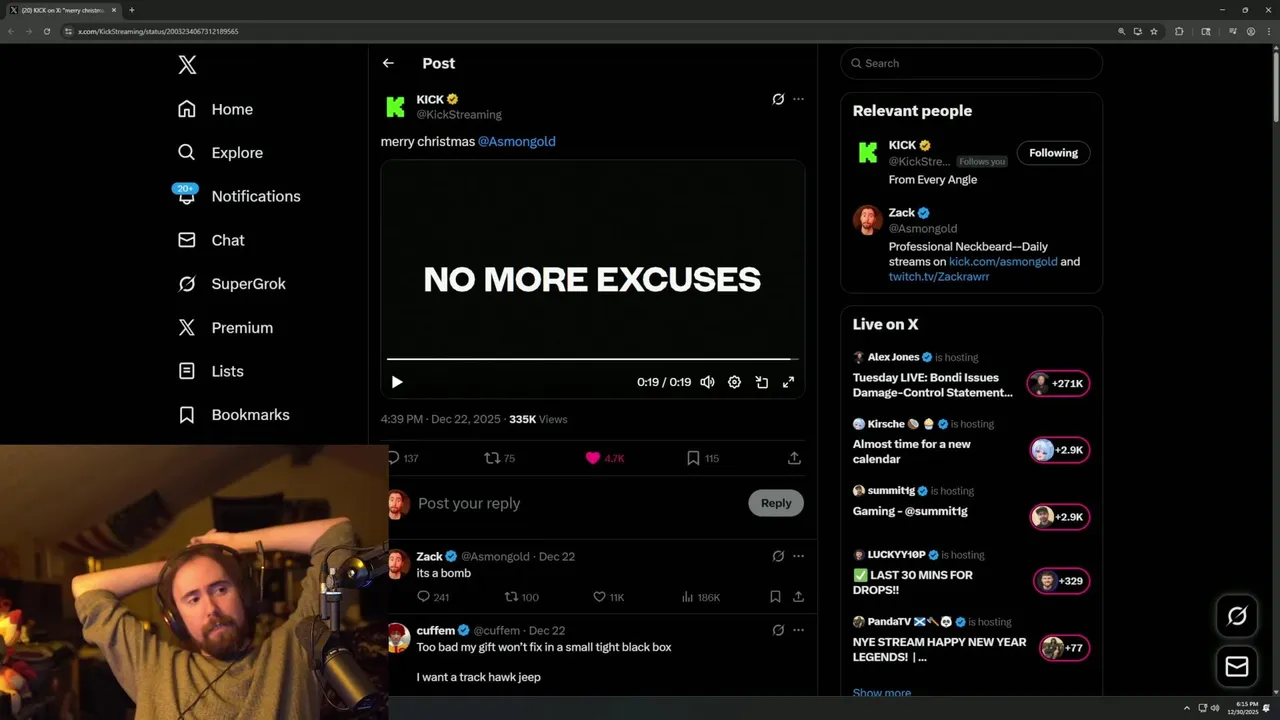Share Zack's "its a bomb" reply

point(798,597)
